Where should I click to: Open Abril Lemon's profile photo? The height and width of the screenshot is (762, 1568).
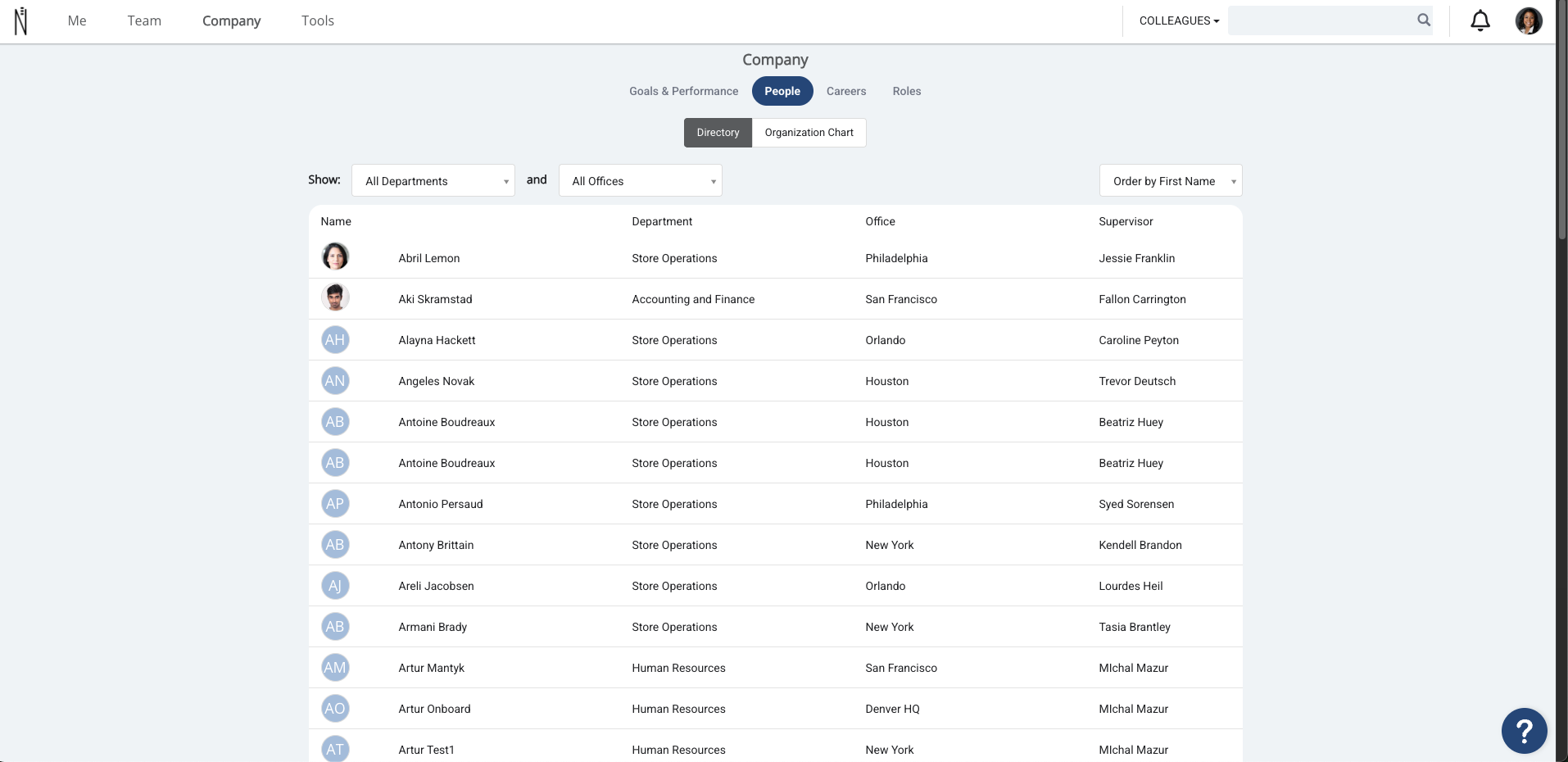335,257
